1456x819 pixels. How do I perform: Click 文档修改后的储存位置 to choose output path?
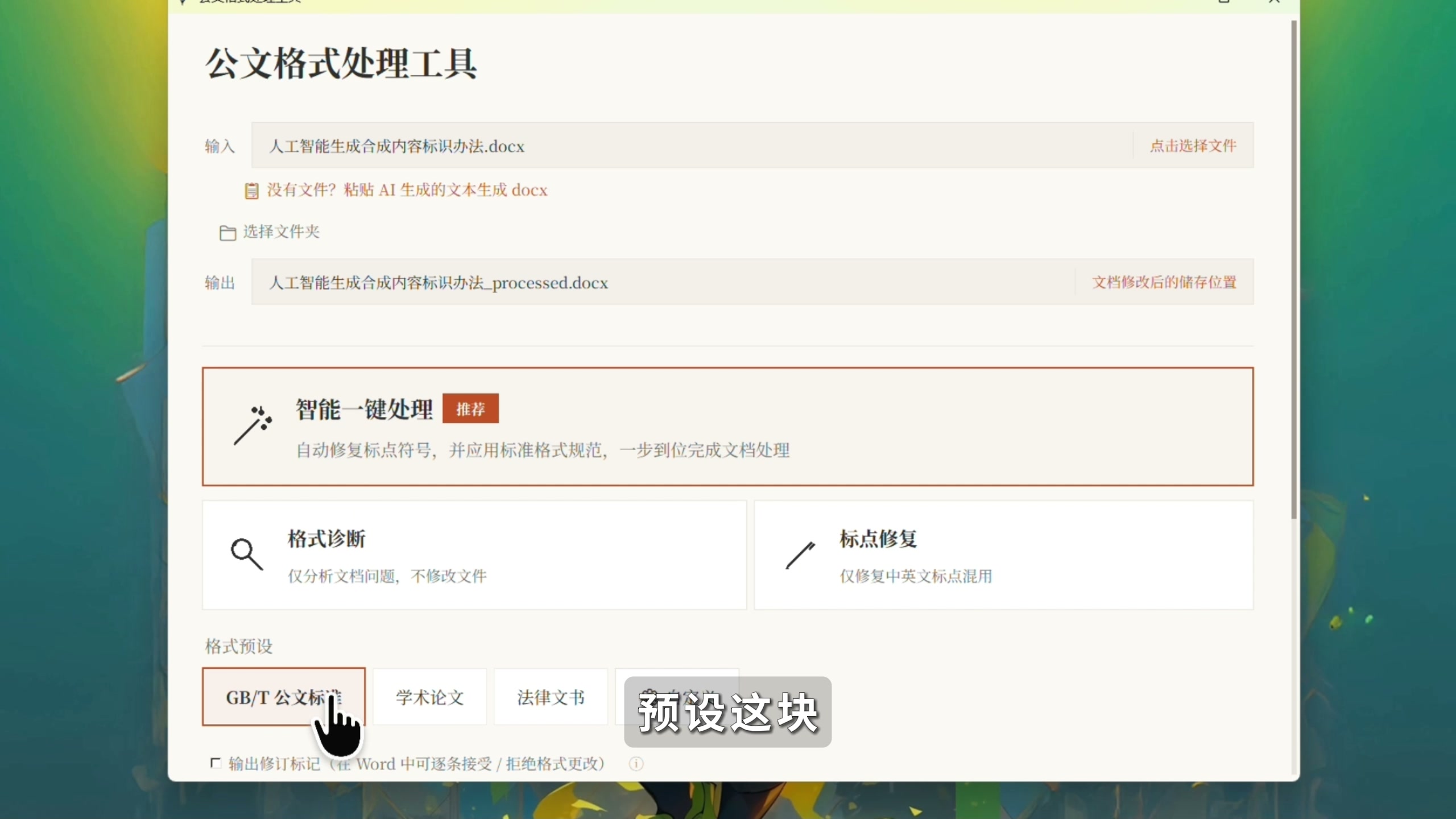(x=1164, y=282)
